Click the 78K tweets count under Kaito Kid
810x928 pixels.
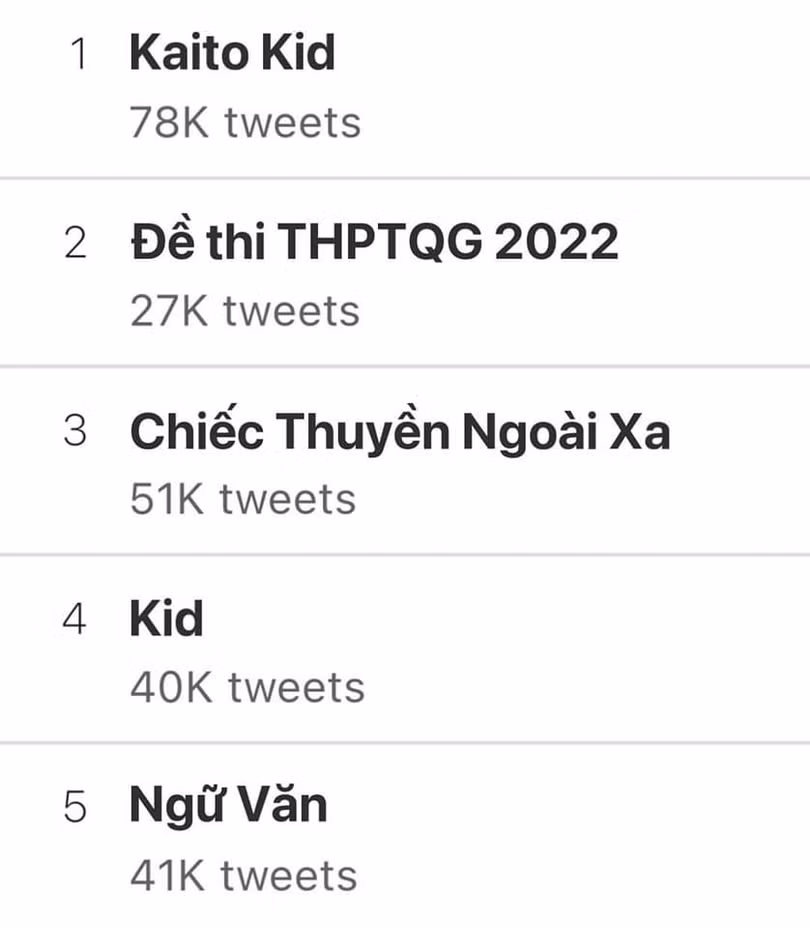click(245, 122)
